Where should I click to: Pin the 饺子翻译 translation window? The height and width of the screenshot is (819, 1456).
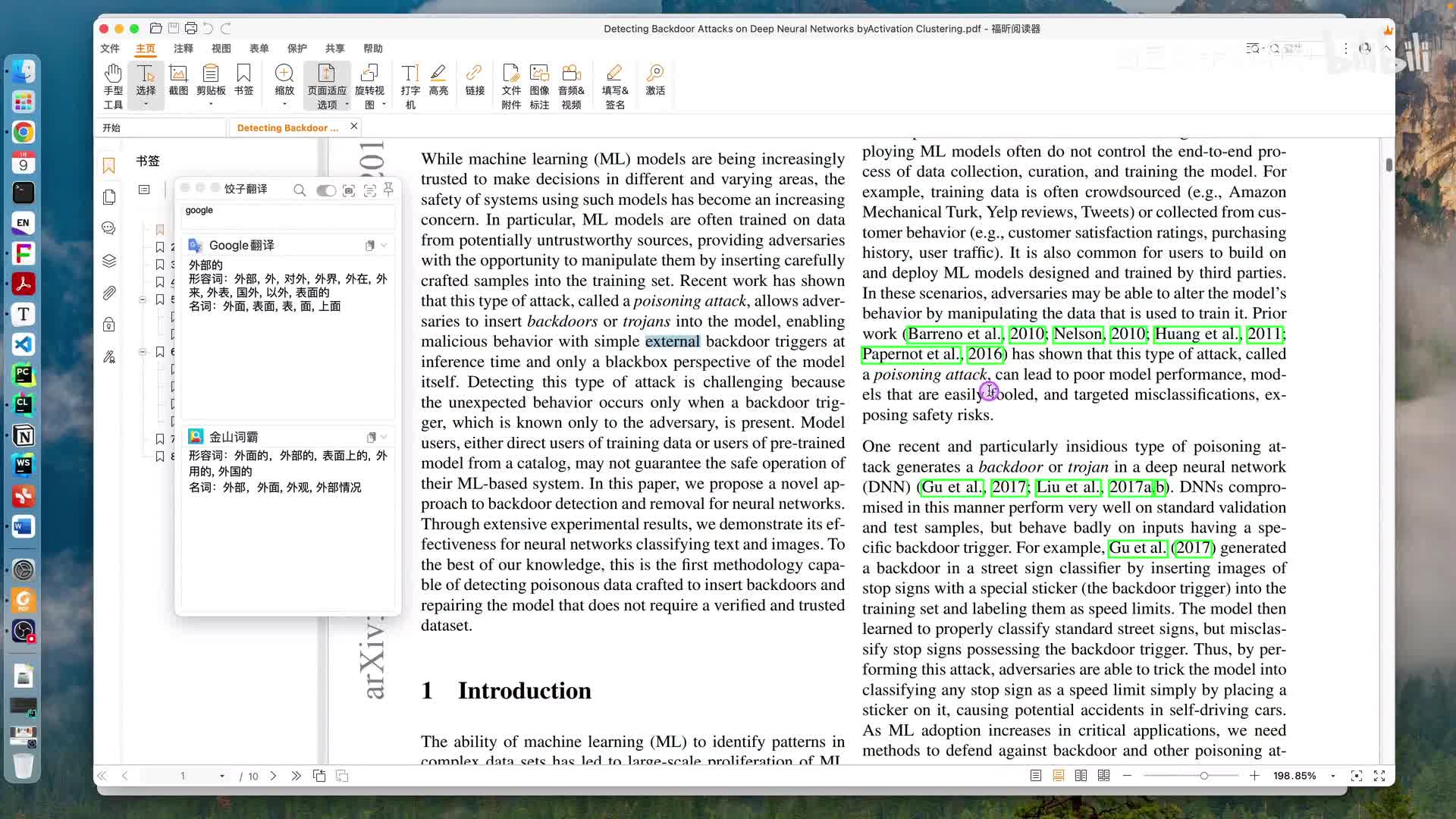[388, 189]
